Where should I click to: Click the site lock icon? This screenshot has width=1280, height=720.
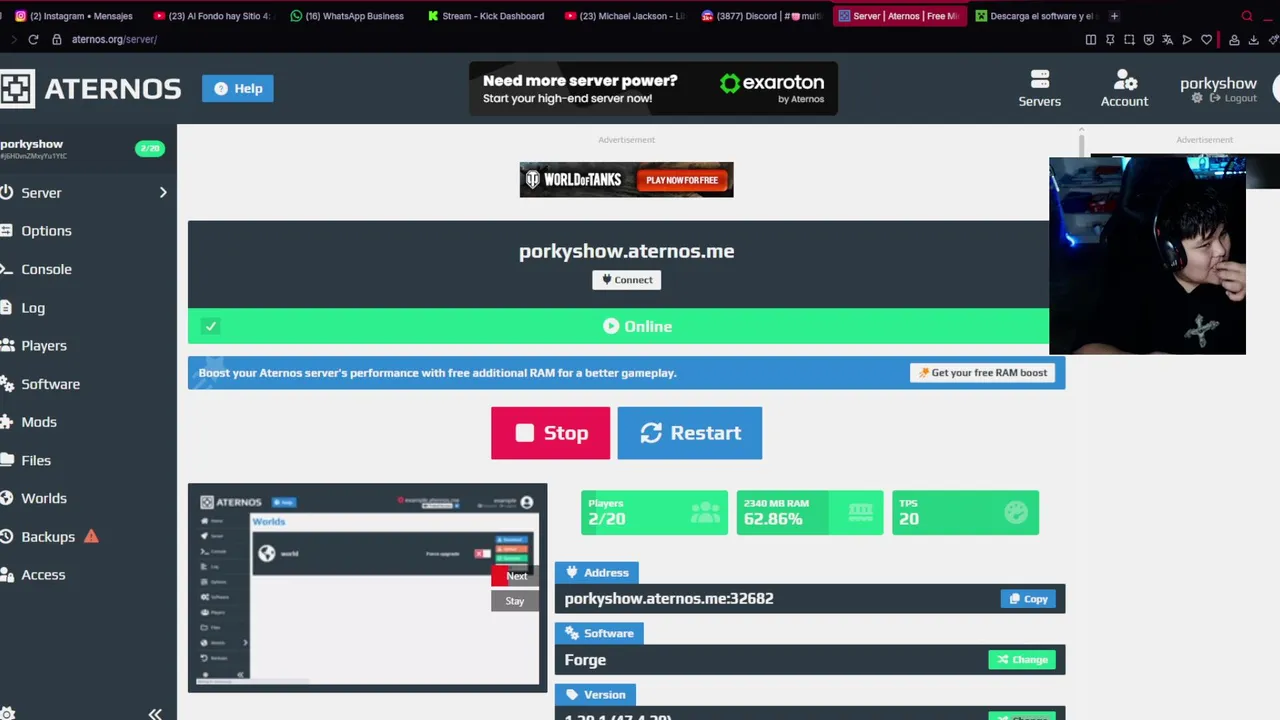[57, 39]
